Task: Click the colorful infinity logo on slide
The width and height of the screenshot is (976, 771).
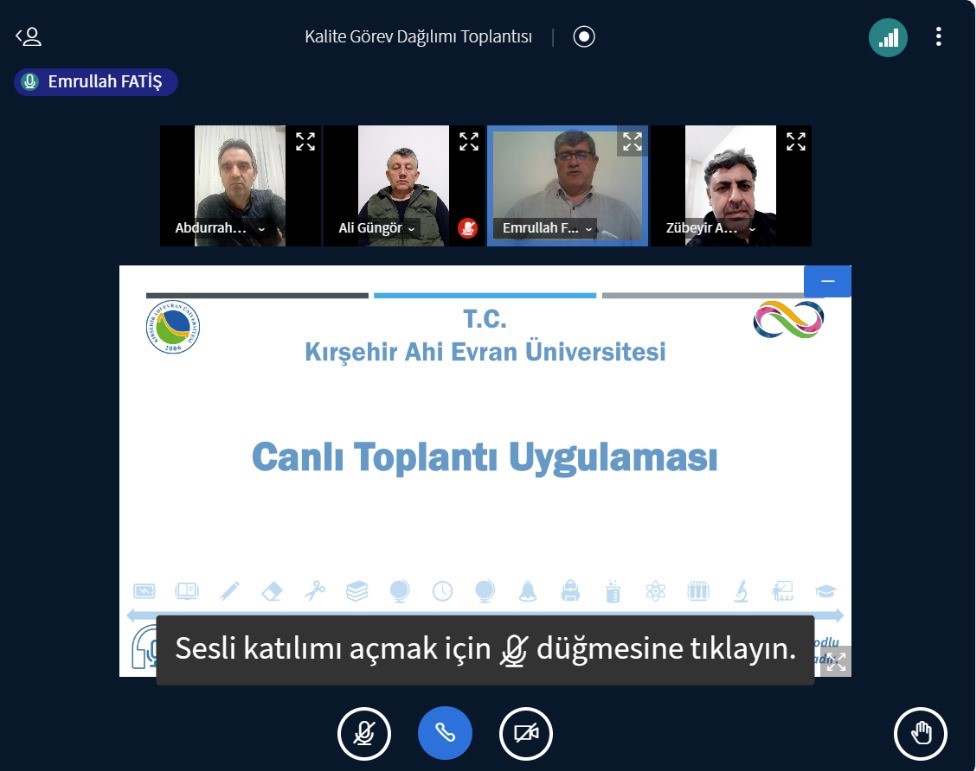Action: coord(788,319)
